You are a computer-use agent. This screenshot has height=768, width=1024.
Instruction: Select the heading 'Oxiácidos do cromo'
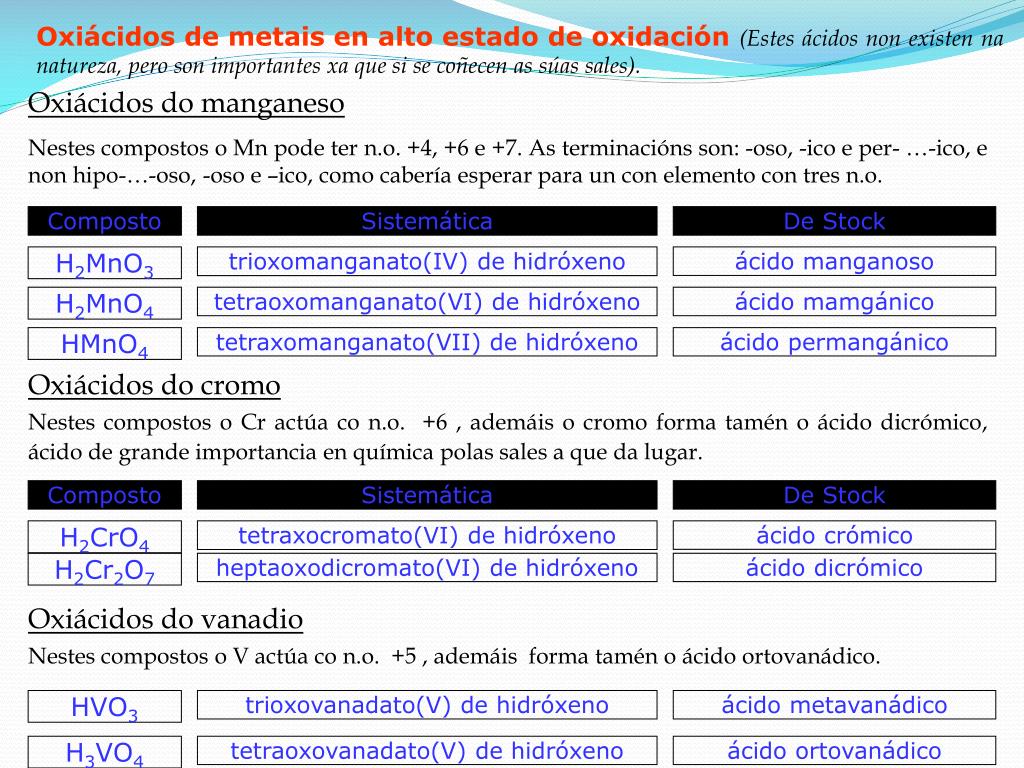click(154, 386)
